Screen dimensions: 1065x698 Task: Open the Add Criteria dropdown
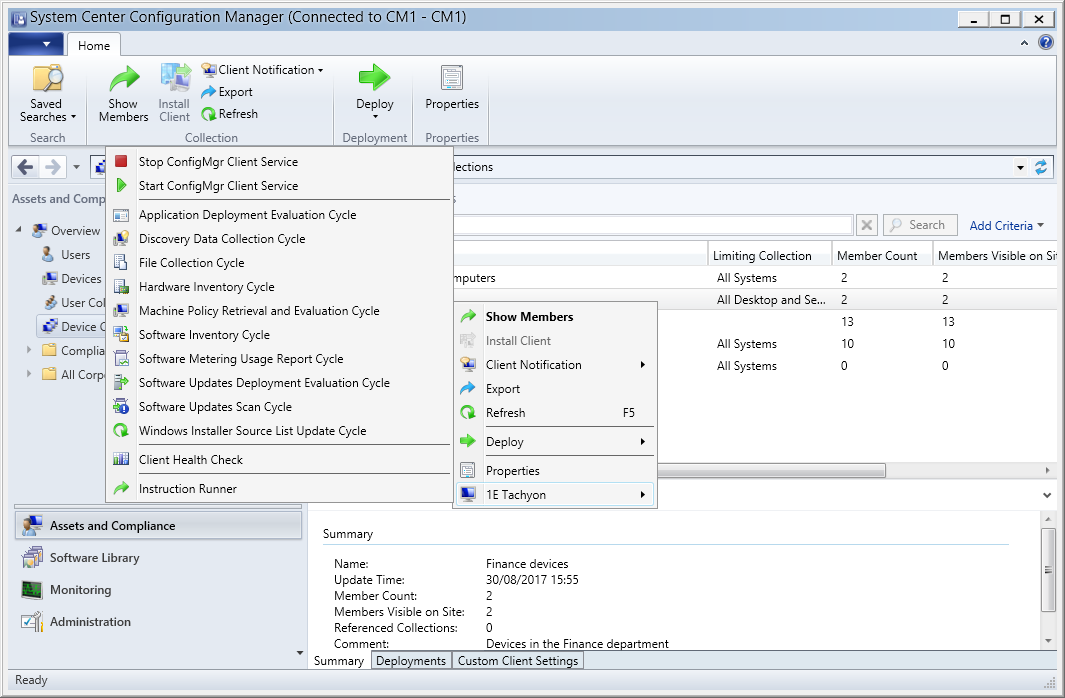(x=1006, y=226)
